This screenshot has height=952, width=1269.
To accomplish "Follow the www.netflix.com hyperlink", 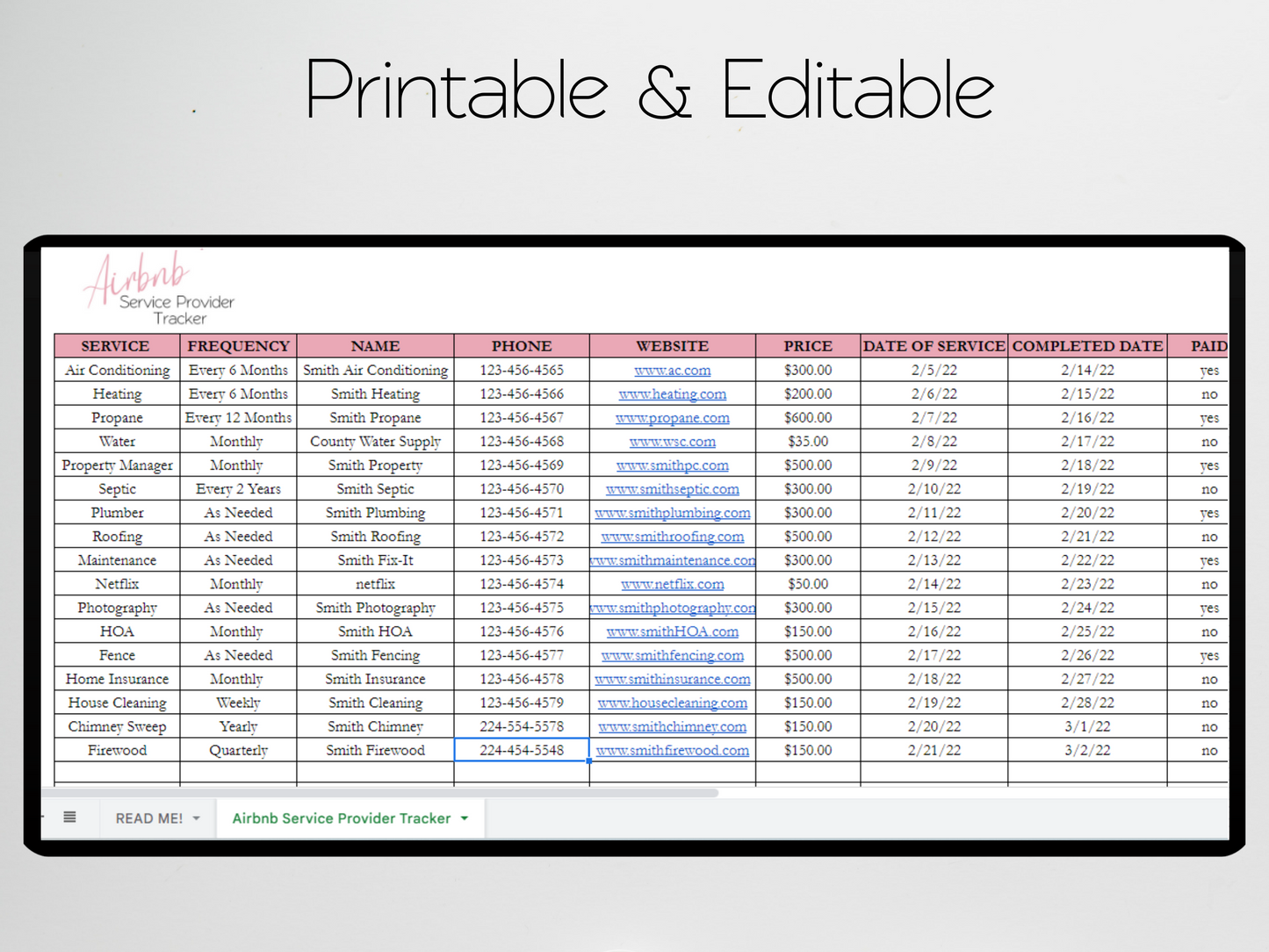I will pyautogui.click(x=673, y=584).
